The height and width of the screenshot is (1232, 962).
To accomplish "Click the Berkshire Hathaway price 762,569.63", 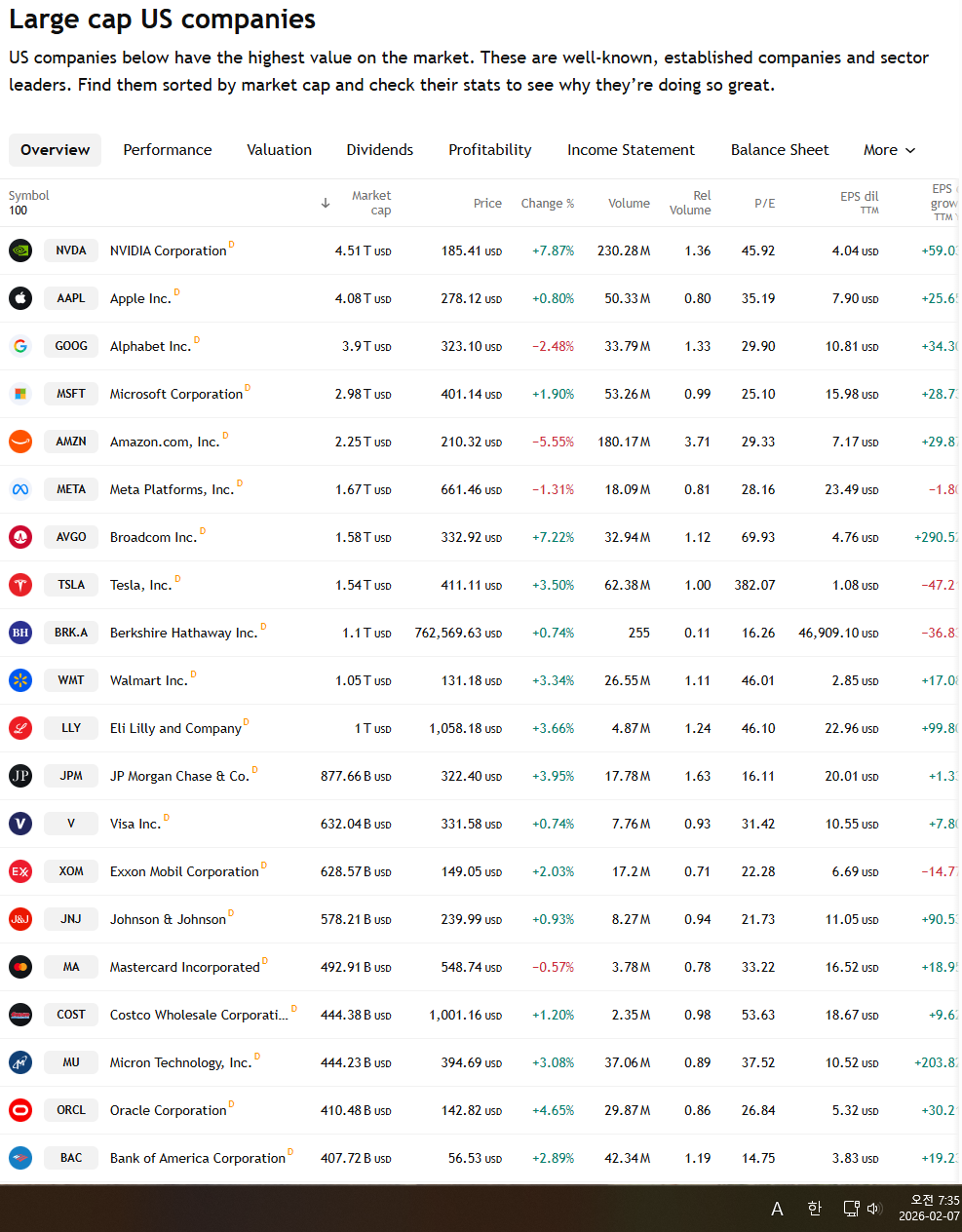I will click(x=458, y=633).
